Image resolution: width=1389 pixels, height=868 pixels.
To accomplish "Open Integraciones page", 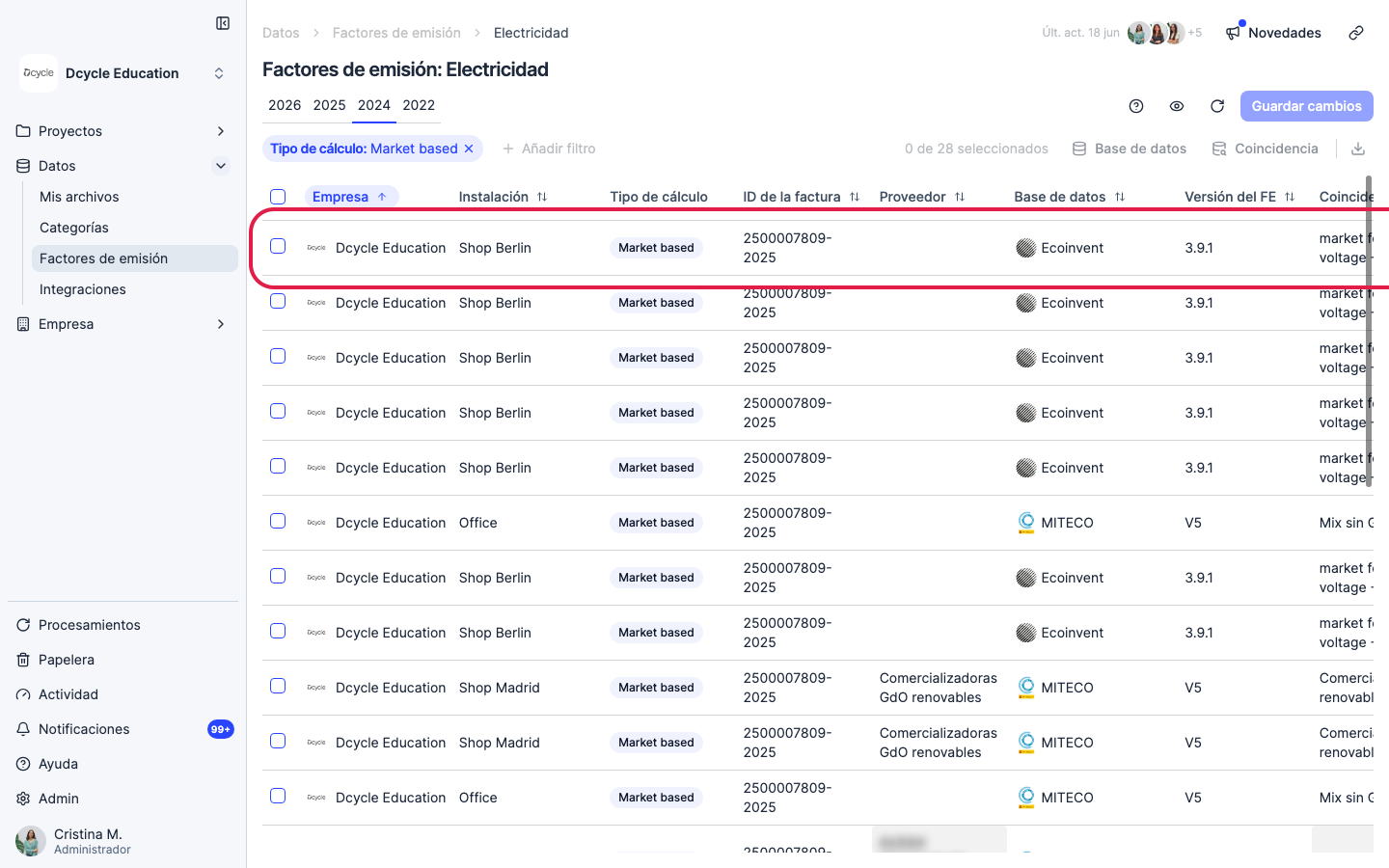I will [x=83, y=289].
